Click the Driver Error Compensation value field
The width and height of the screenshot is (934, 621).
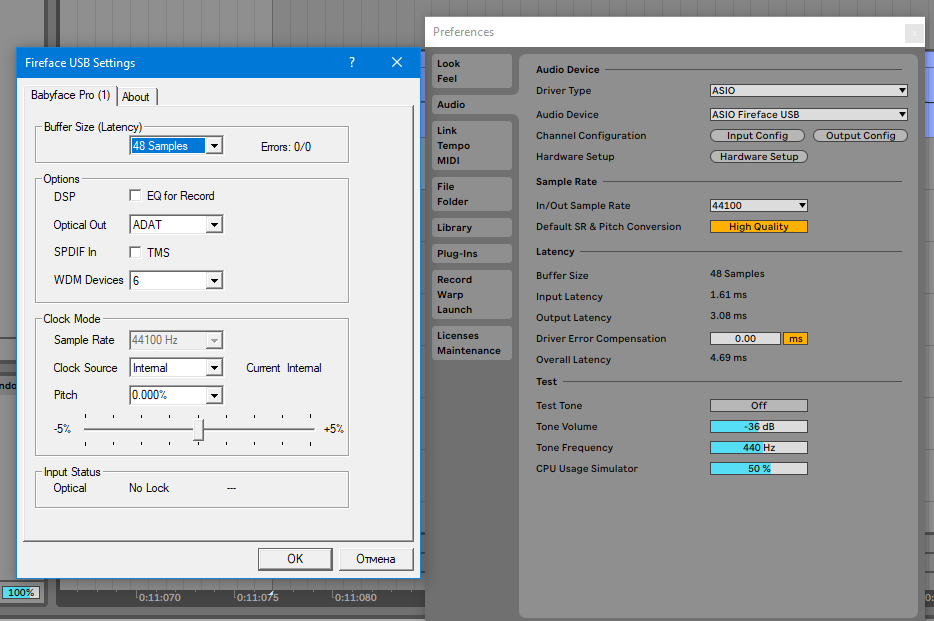click(x=745, y=339)
